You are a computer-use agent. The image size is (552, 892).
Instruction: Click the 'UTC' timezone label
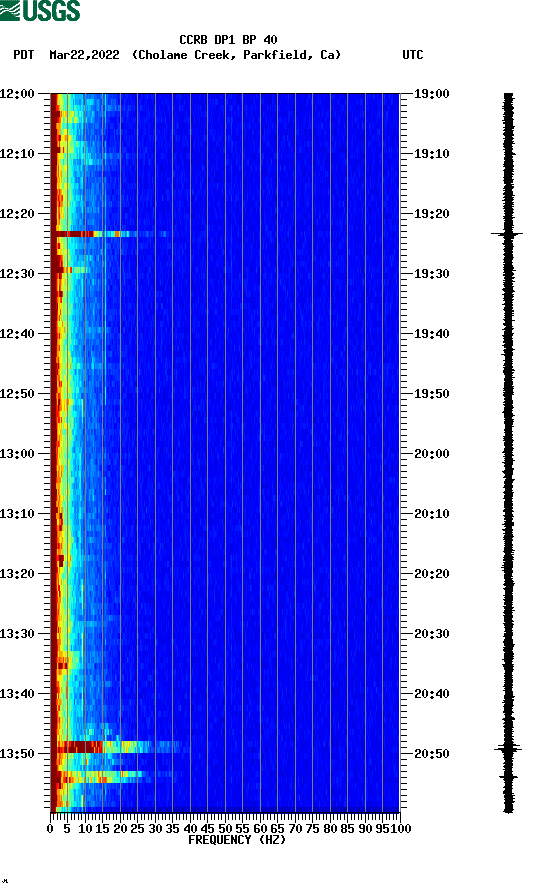(413, 55)
